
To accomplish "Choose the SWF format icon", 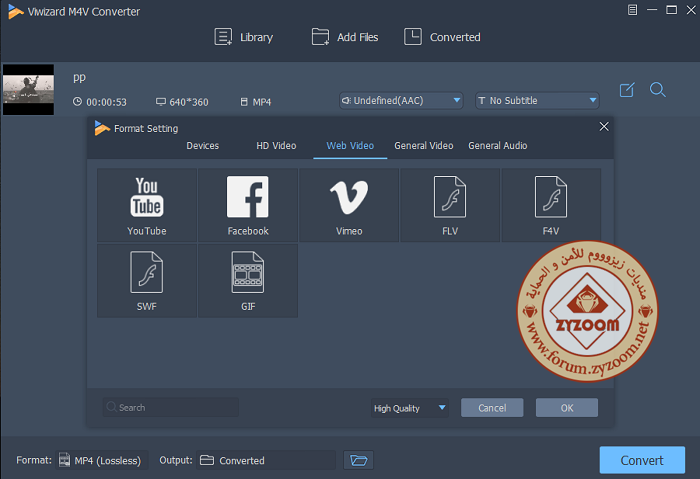I will click(x=146, y=272).
